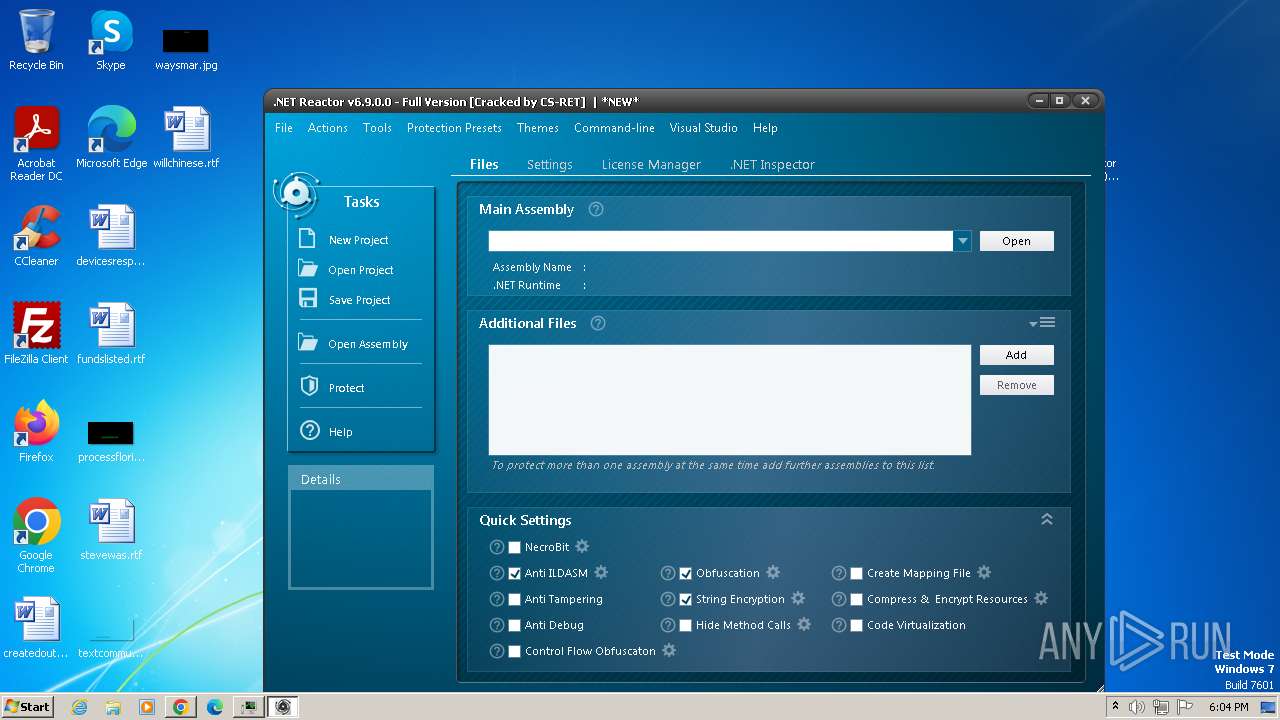Open the File menu
The image size is (1280, 720).
point(284,128)
